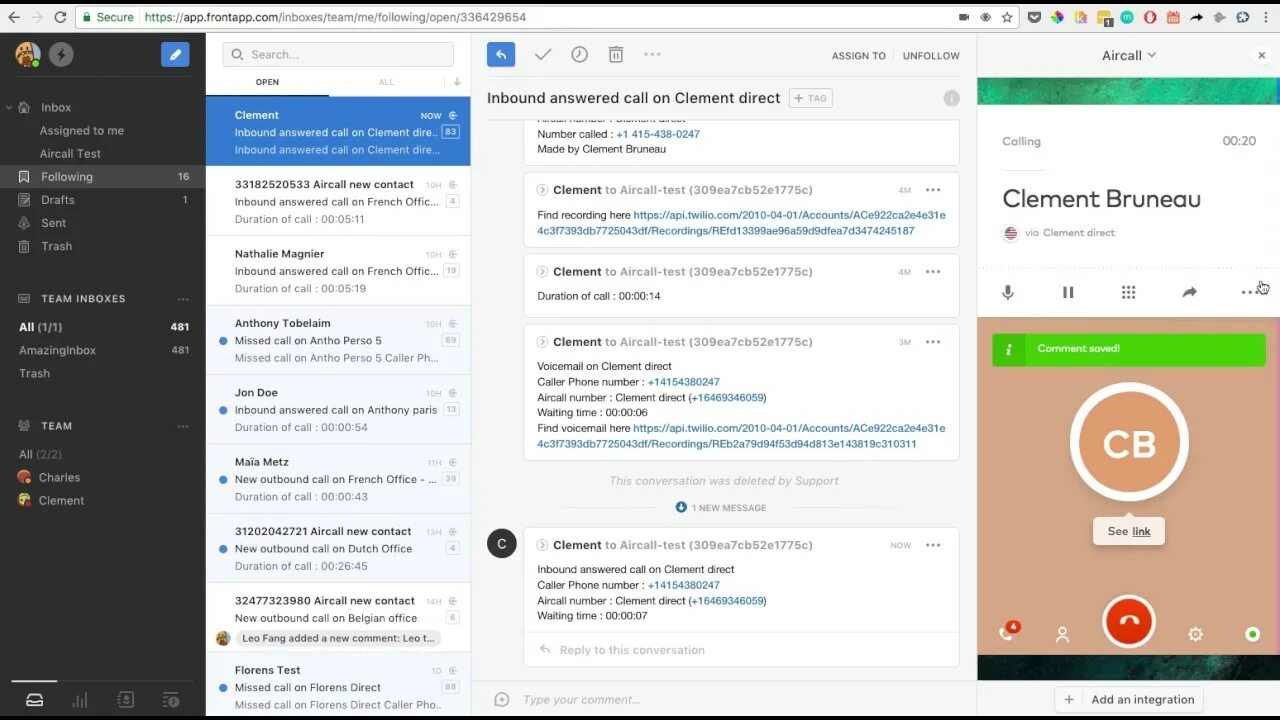The image size is (1280, 720).
Task: Add a tag with the Tag button
Action: pyautogui.click(x=811, y=98)
